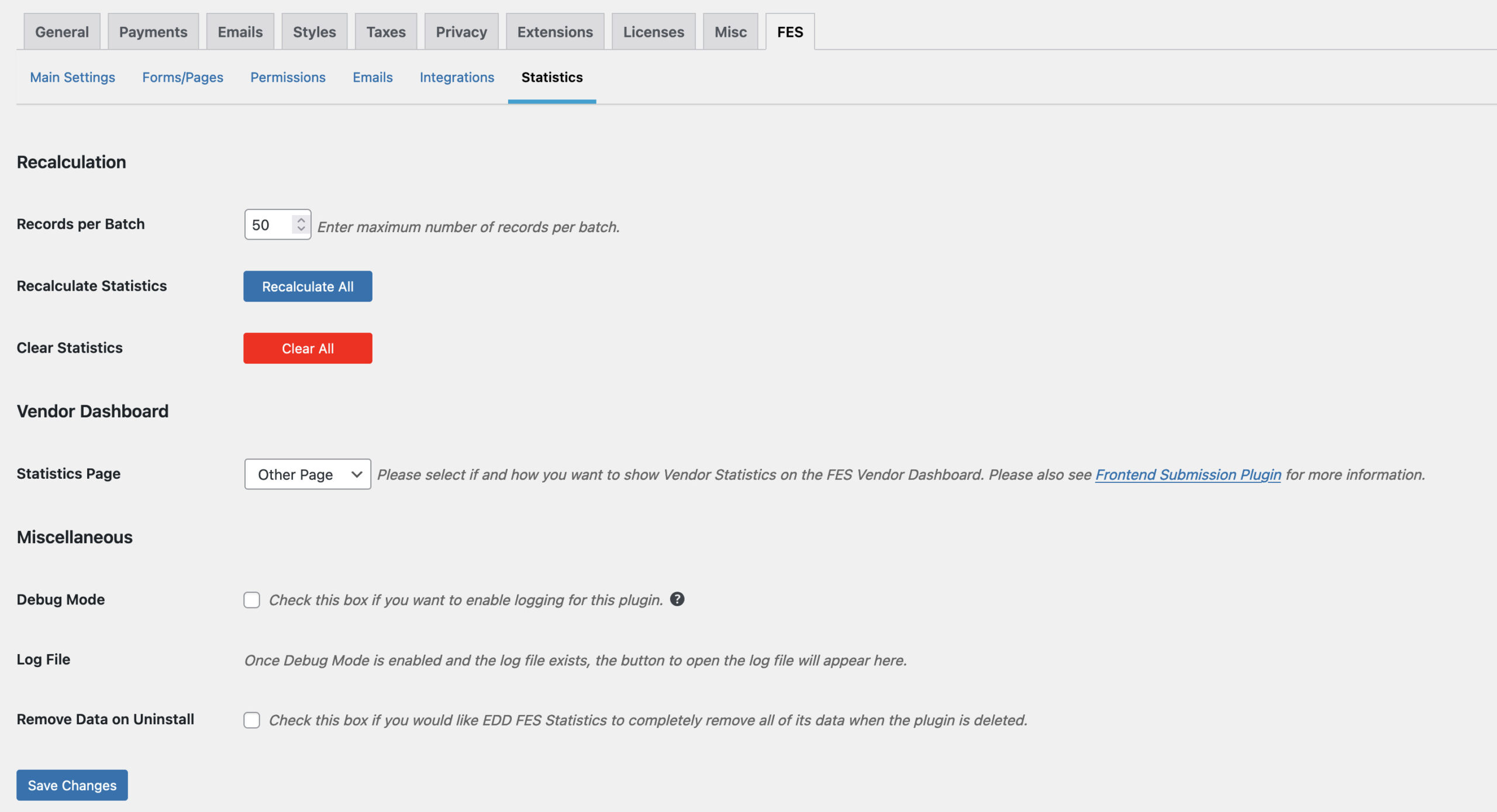Click the Vendor Dashboard heading
This screenshot has height=812, width=1497.
[92, 411]
